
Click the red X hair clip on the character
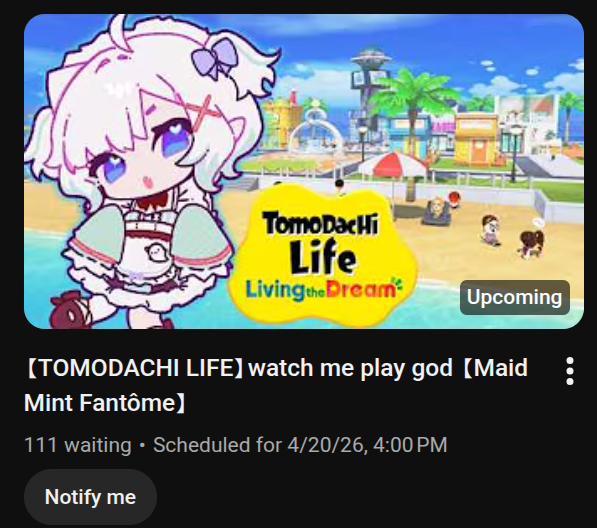point(202,113)
